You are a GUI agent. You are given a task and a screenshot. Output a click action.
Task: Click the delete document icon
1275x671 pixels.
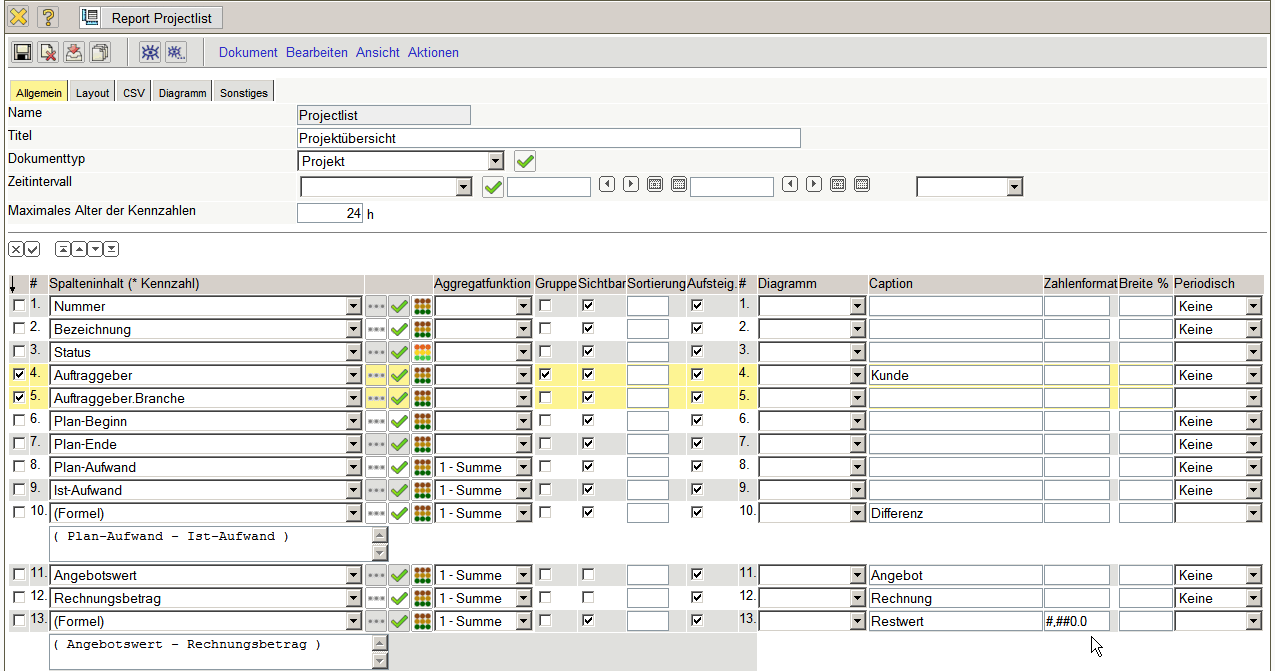click(48, 52)
